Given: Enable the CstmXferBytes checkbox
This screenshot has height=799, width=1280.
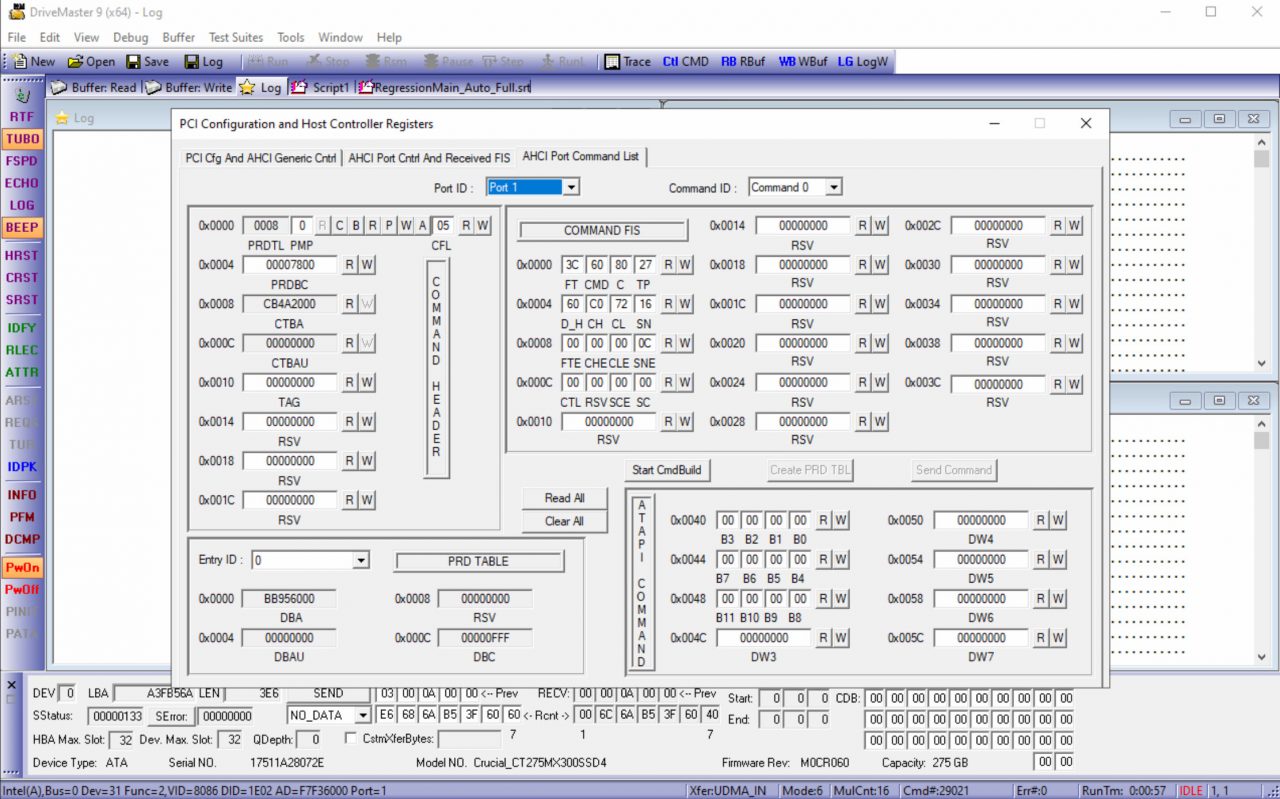Looking at the screenshot, I should (x=351, y=738).
